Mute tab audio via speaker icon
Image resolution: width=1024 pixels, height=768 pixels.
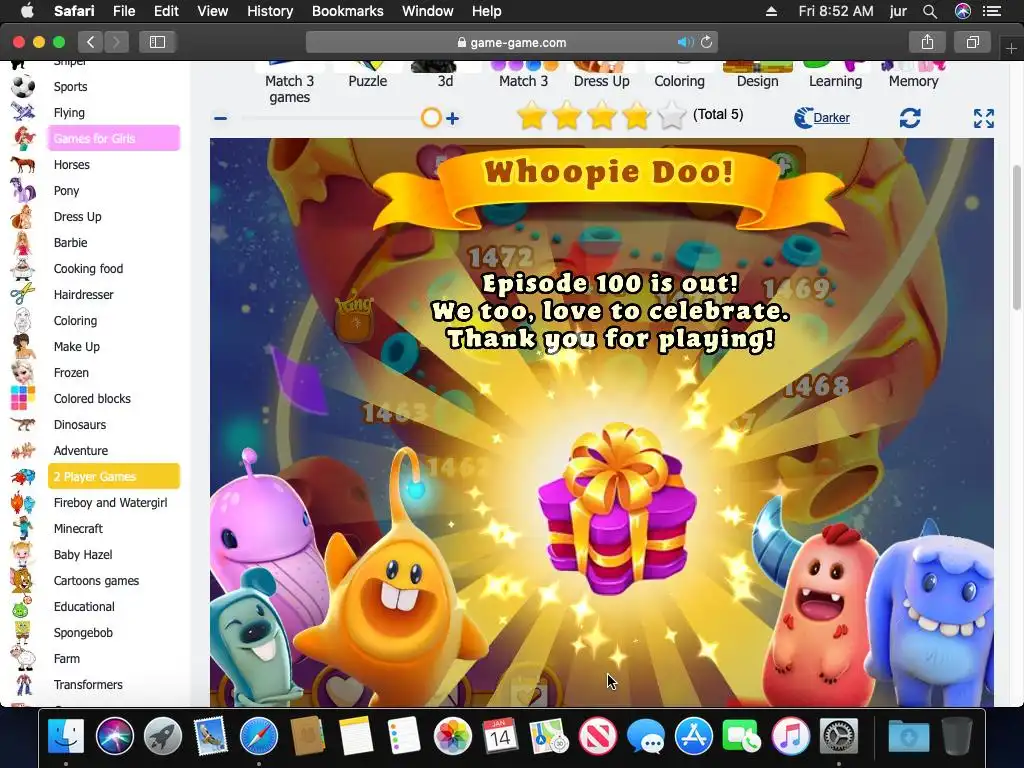pyautogui.click(x=685, y=42)
